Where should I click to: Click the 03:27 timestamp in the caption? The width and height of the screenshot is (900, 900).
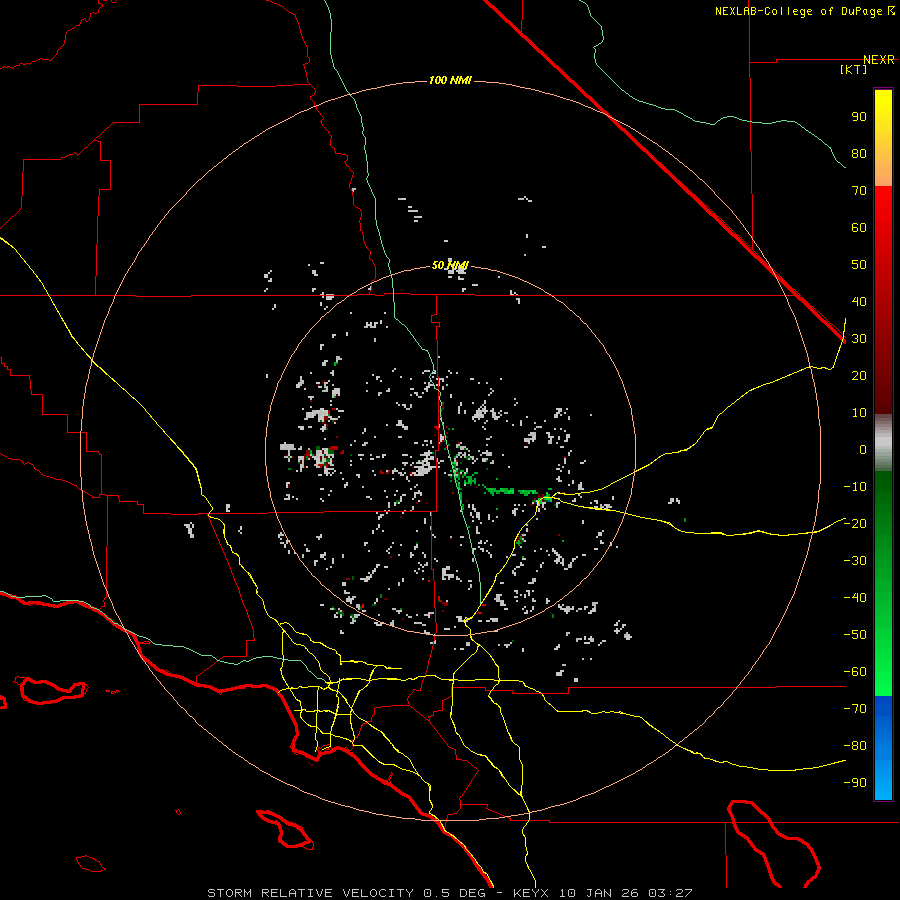point(672,892)
